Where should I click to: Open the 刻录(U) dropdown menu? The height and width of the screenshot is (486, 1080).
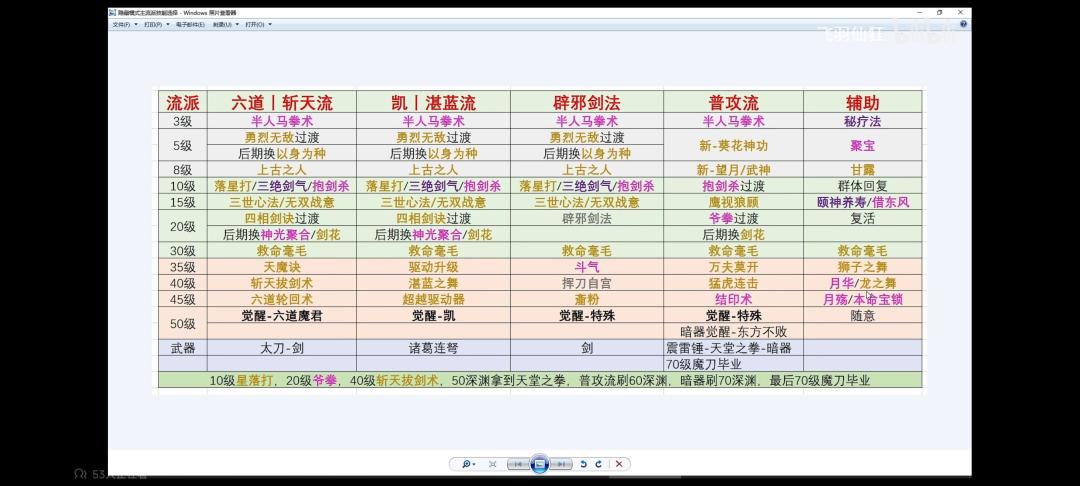click(x=225, y=24)
